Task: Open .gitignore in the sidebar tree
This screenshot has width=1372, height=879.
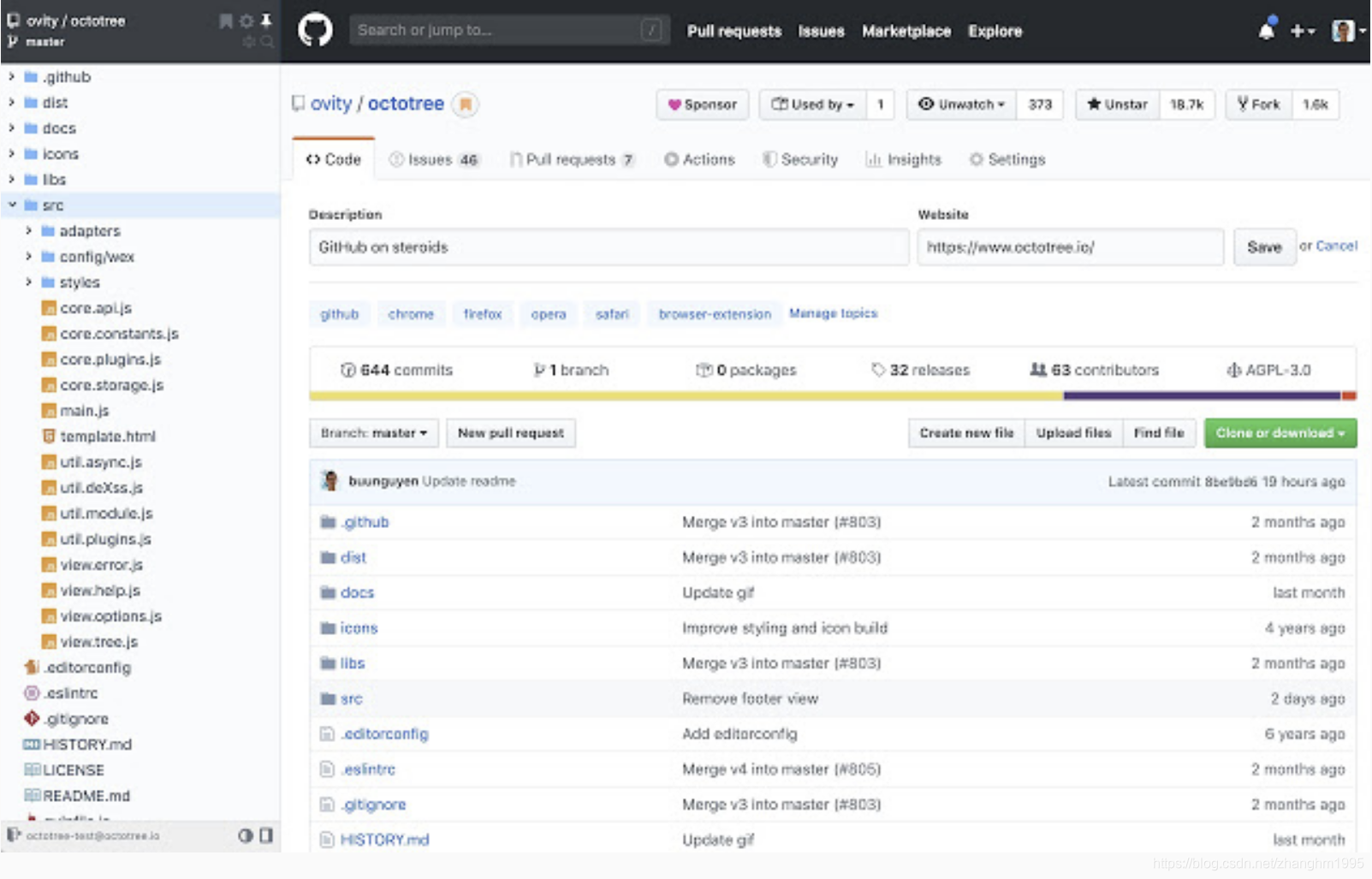Action: [x=75, y=719]
